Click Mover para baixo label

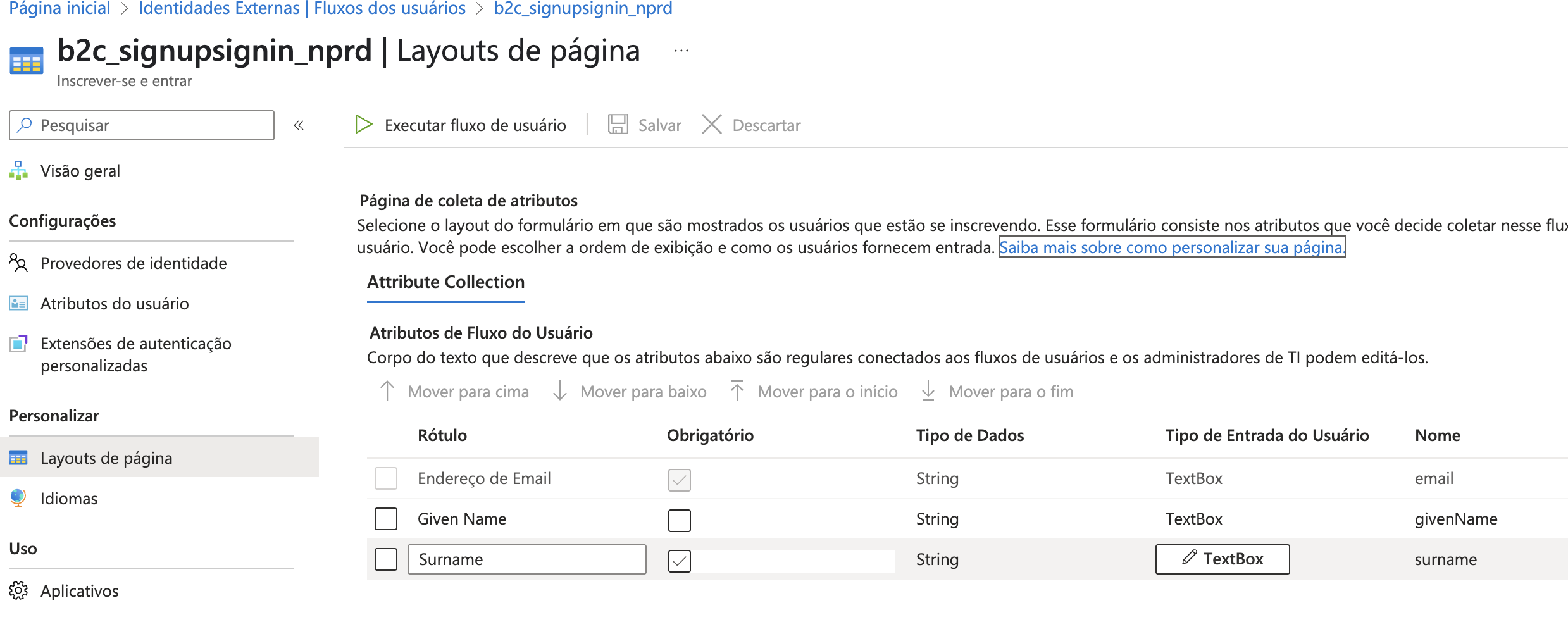[x=643, y=392]
